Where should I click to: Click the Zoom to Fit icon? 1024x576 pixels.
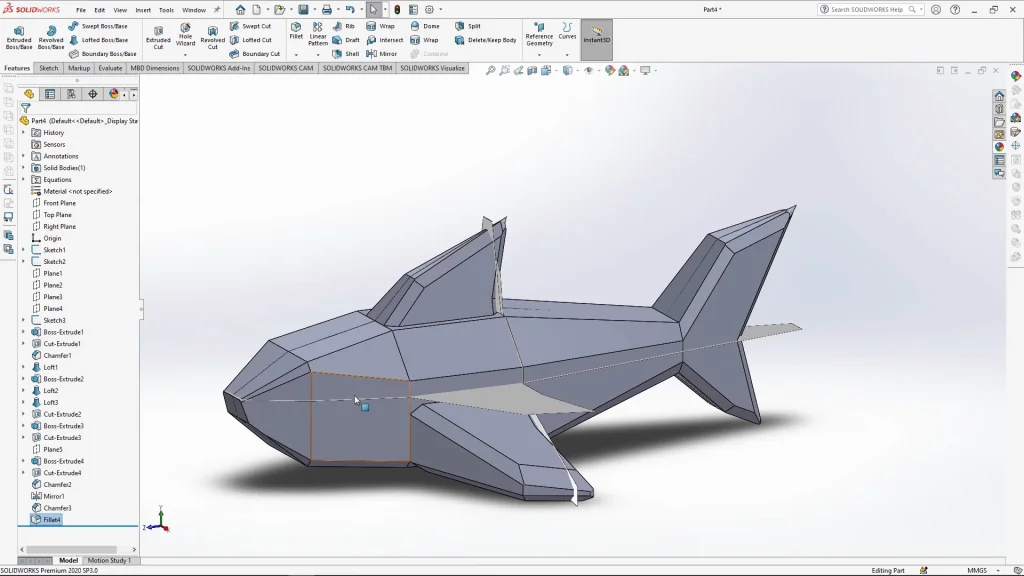tap(490, 70)
